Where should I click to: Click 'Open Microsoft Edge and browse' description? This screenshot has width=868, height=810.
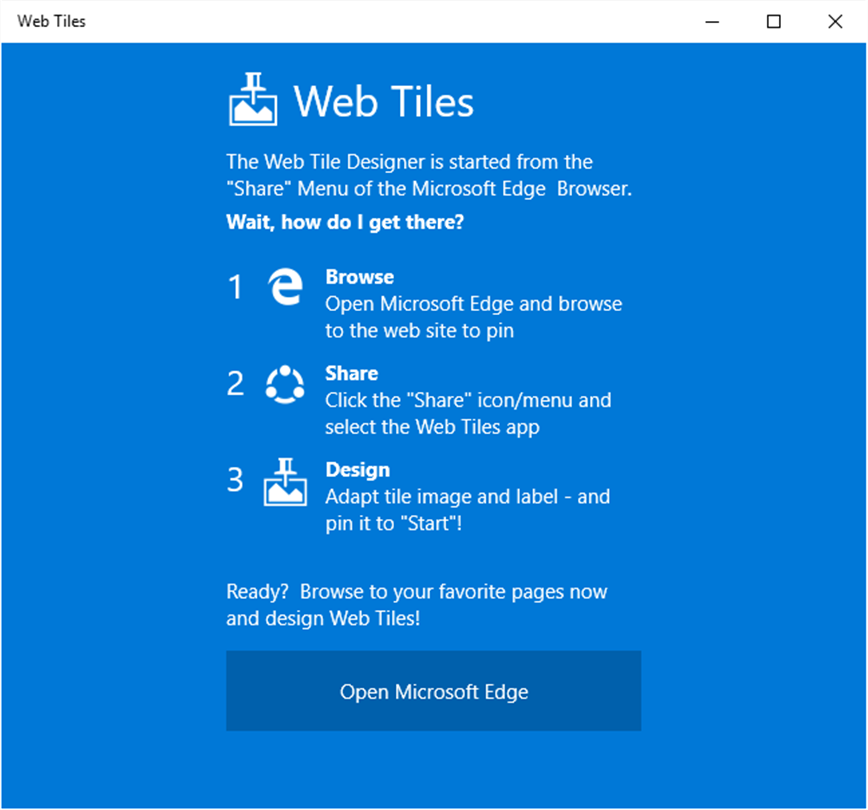[x=474, y=317]
